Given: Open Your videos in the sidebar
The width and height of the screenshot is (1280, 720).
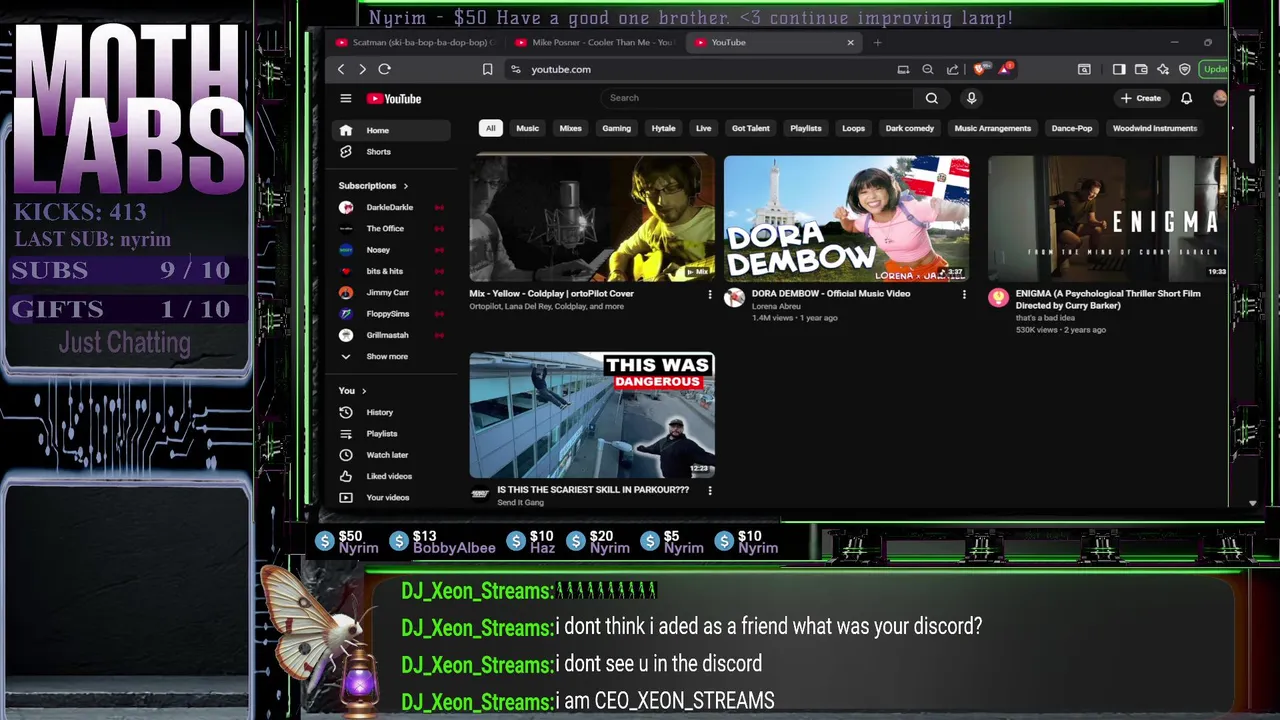Looking at the screenshot, I should [391, 497].
